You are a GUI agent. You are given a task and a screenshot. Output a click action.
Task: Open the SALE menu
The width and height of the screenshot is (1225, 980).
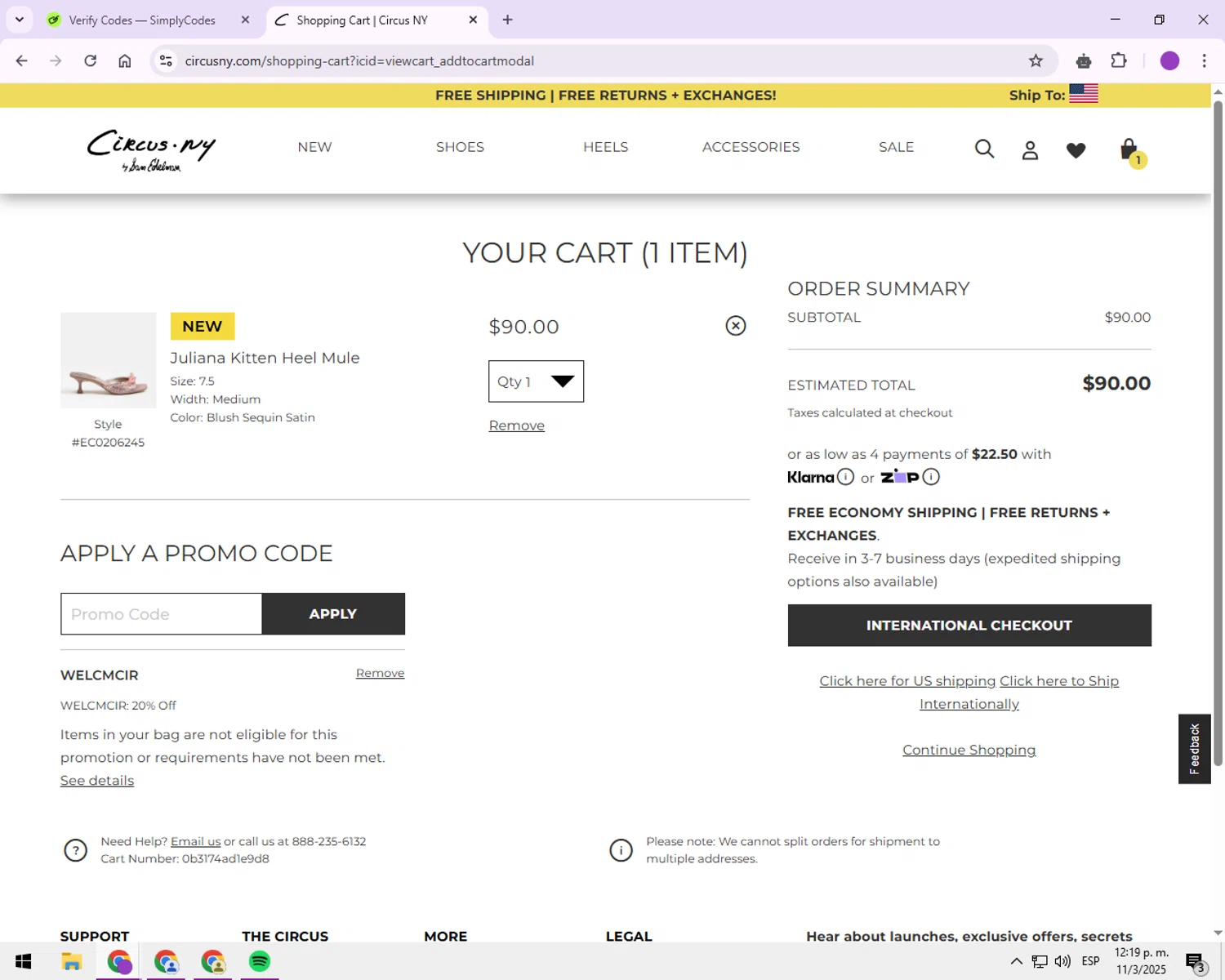[x=896, y=147]
